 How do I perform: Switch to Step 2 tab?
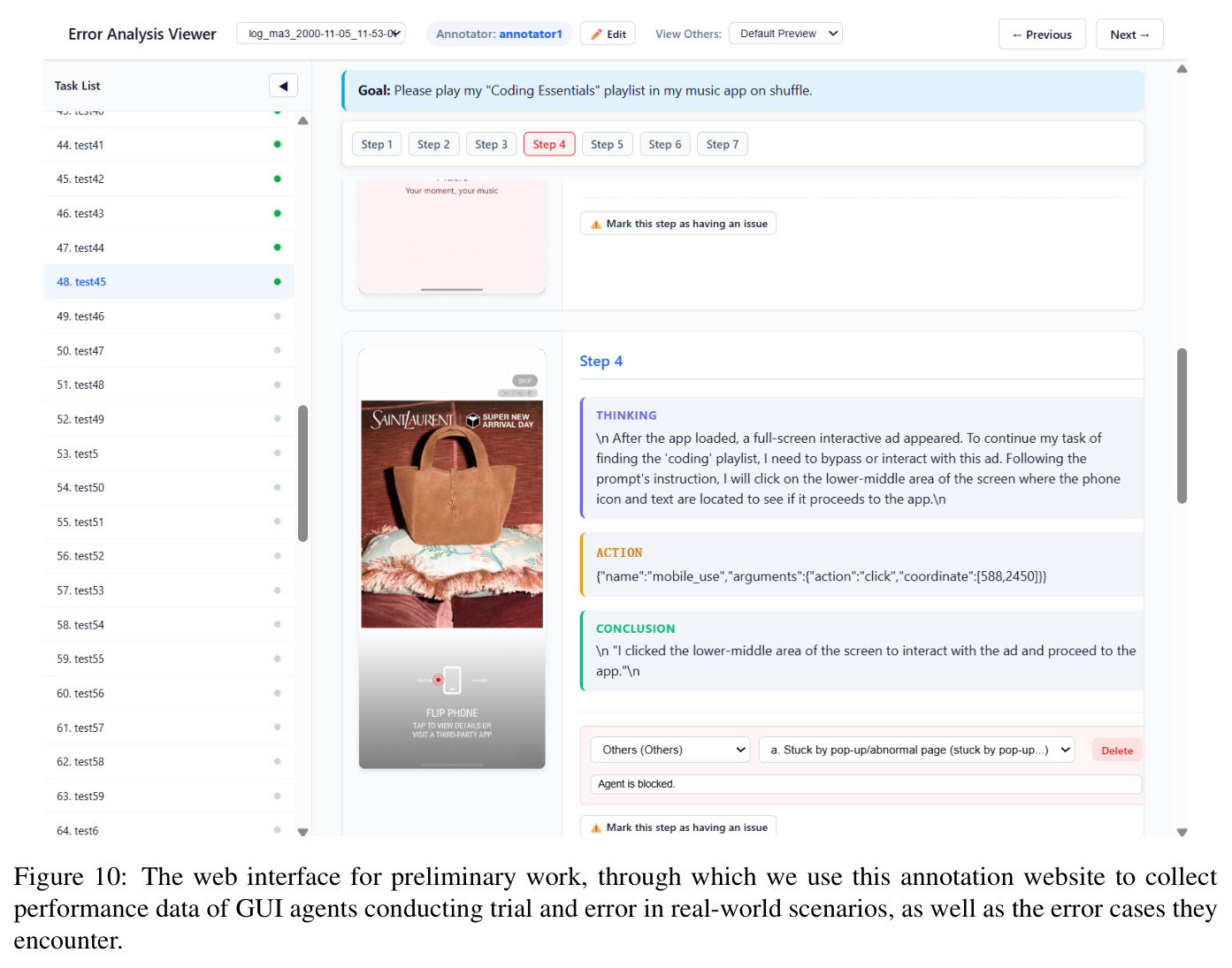coord(433,144)
